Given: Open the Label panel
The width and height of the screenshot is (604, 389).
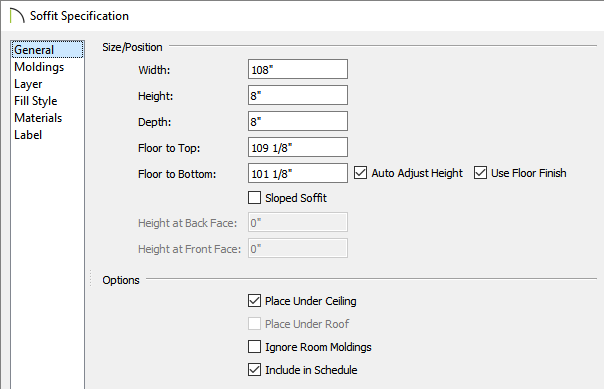Looking at the screenshot, I should [28, 135].
